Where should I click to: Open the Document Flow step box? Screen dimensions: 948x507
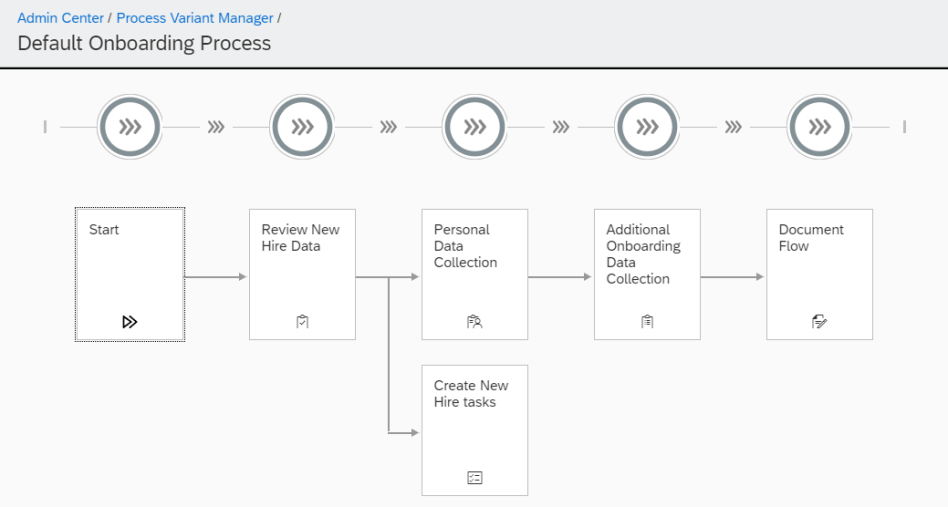(820, 273)
